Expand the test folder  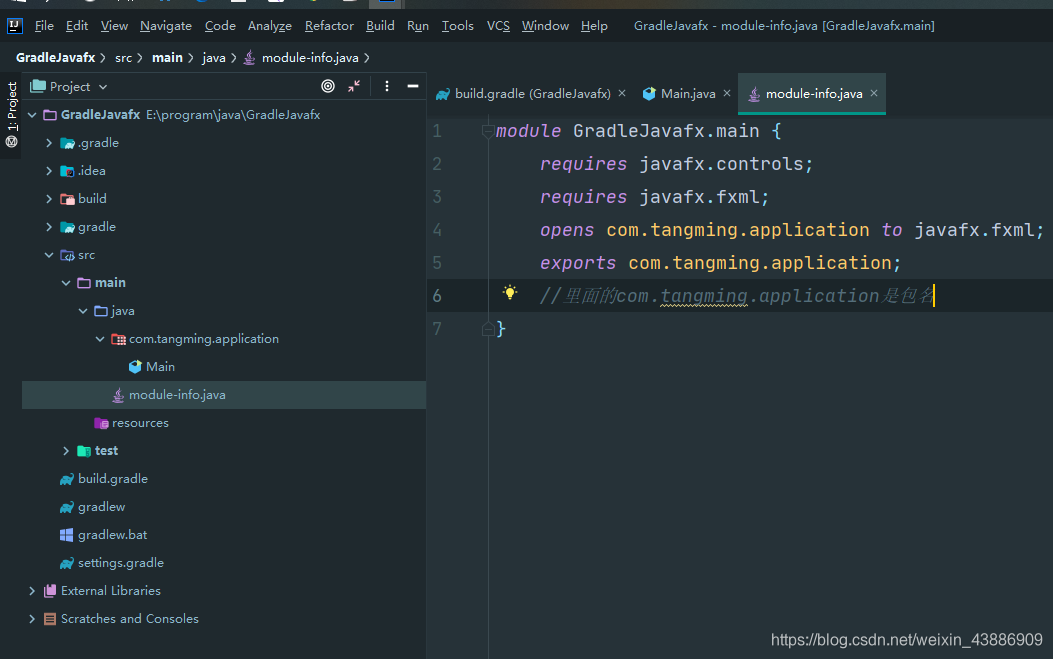click(66, 451)
